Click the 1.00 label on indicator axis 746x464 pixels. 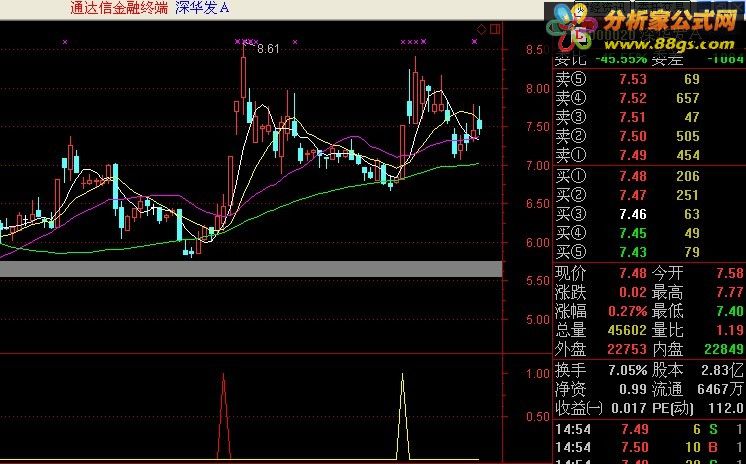538,374
